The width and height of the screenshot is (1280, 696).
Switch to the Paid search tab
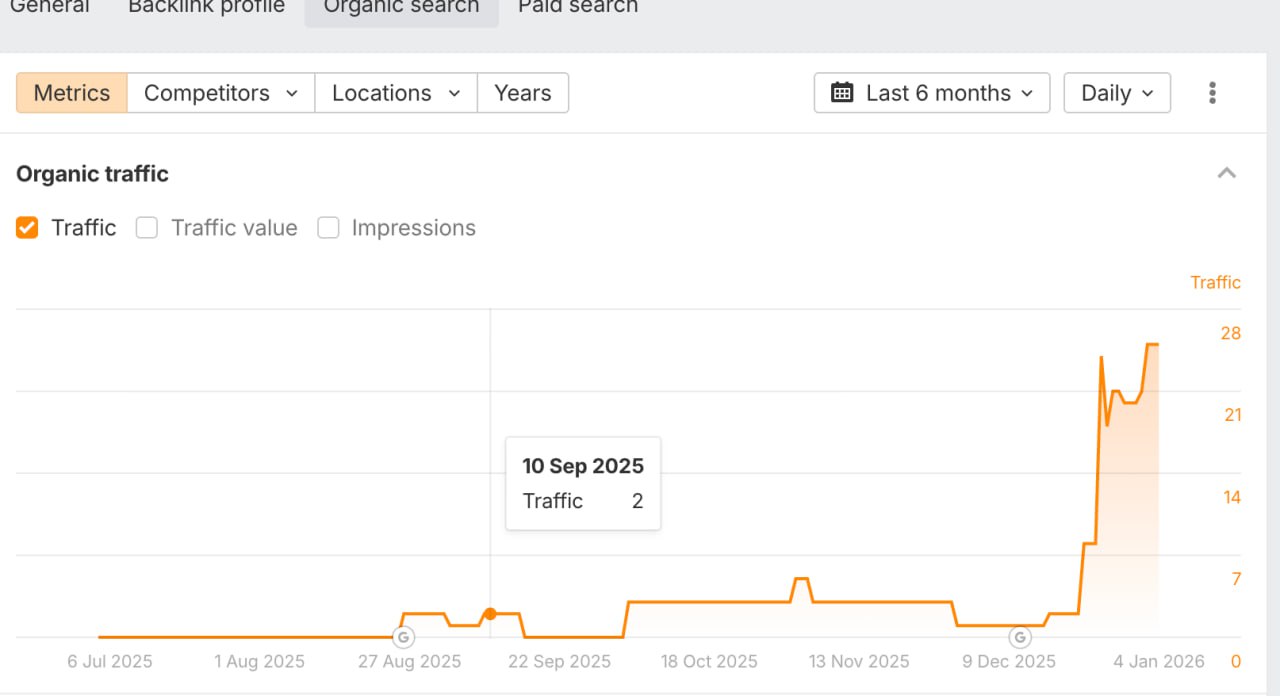pos(578,8)
